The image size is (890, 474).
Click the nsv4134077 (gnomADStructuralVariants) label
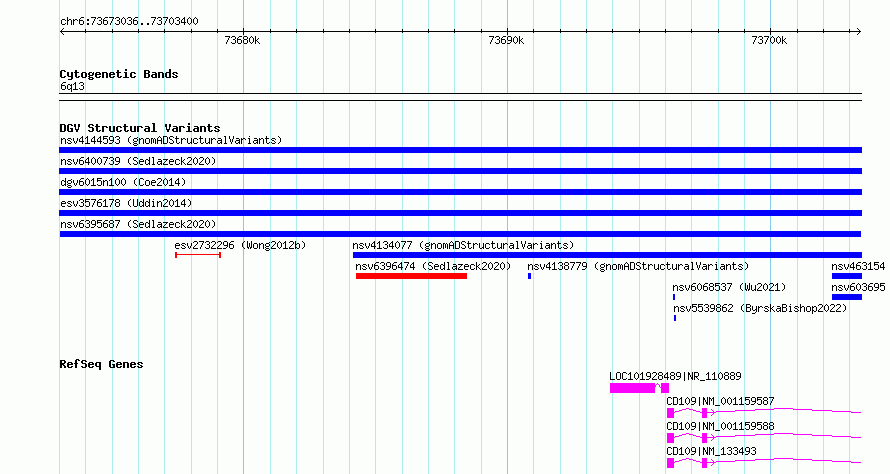click(463, 245)
